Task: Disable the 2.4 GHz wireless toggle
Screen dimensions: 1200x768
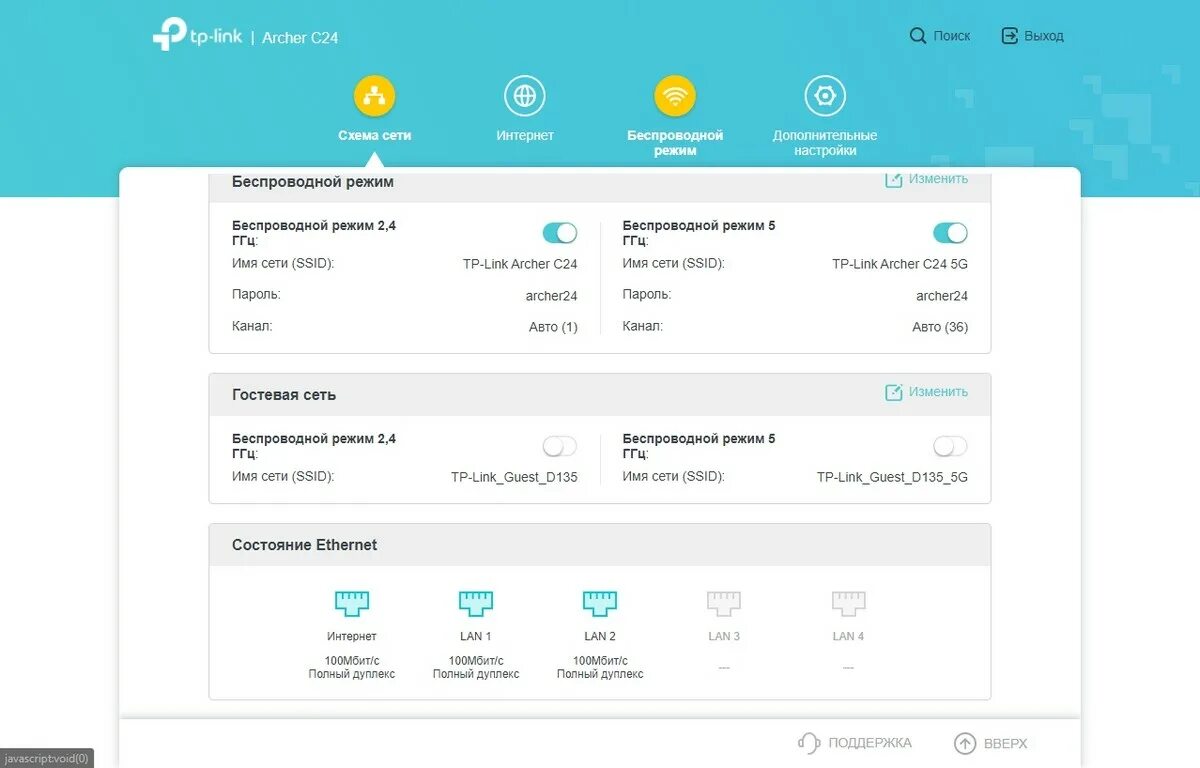Action: click(560, 233)
